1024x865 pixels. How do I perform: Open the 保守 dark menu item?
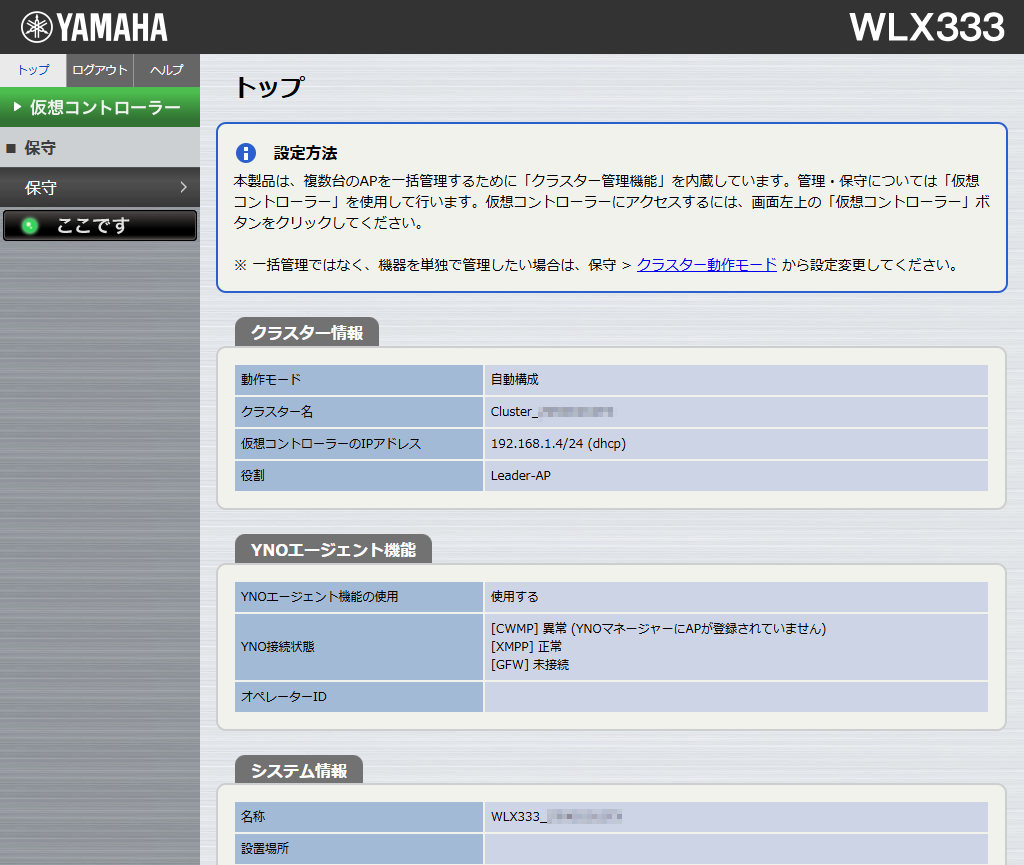(100, 187)
